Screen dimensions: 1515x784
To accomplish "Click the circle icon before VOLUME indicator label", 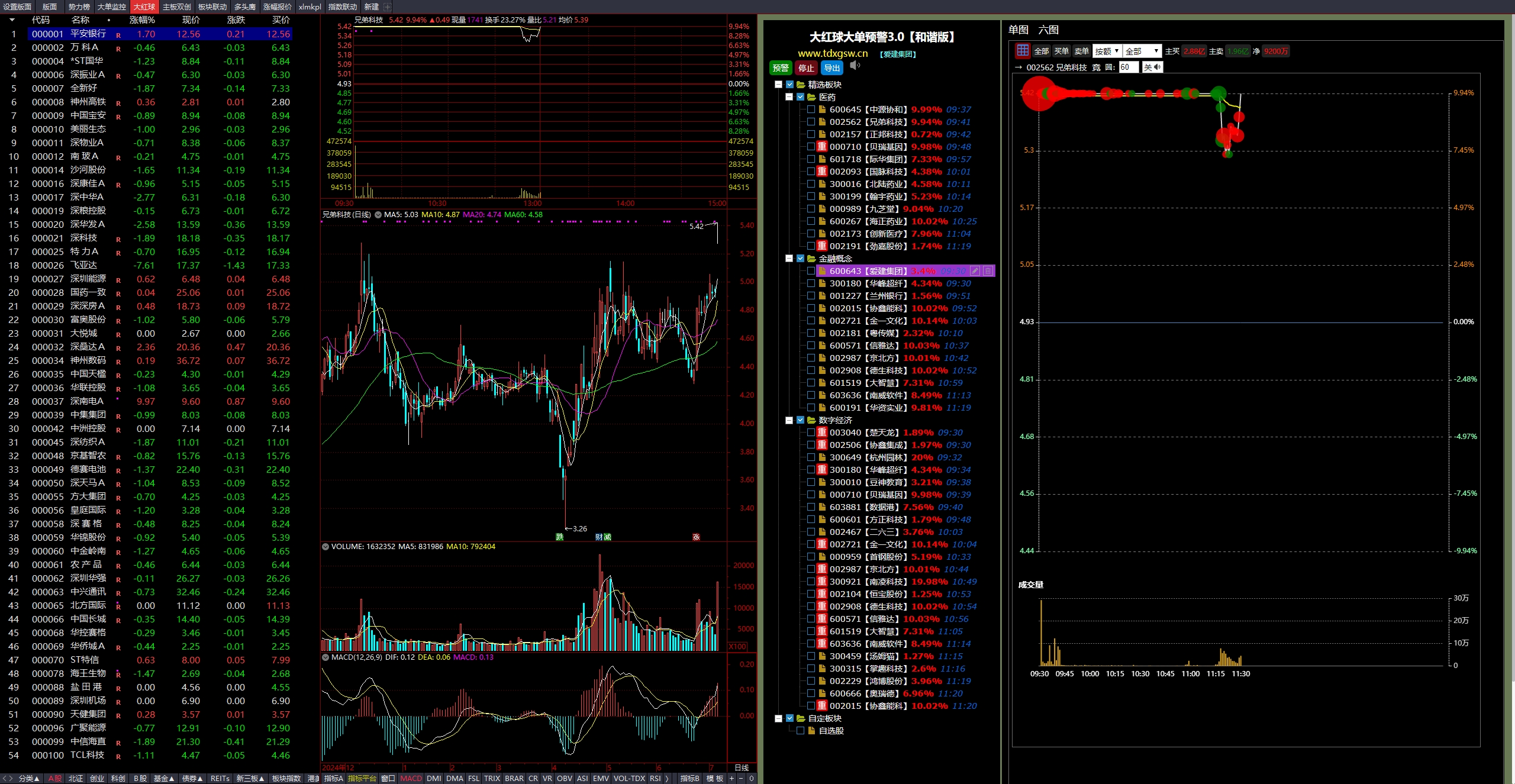I will tap(325, 547).
